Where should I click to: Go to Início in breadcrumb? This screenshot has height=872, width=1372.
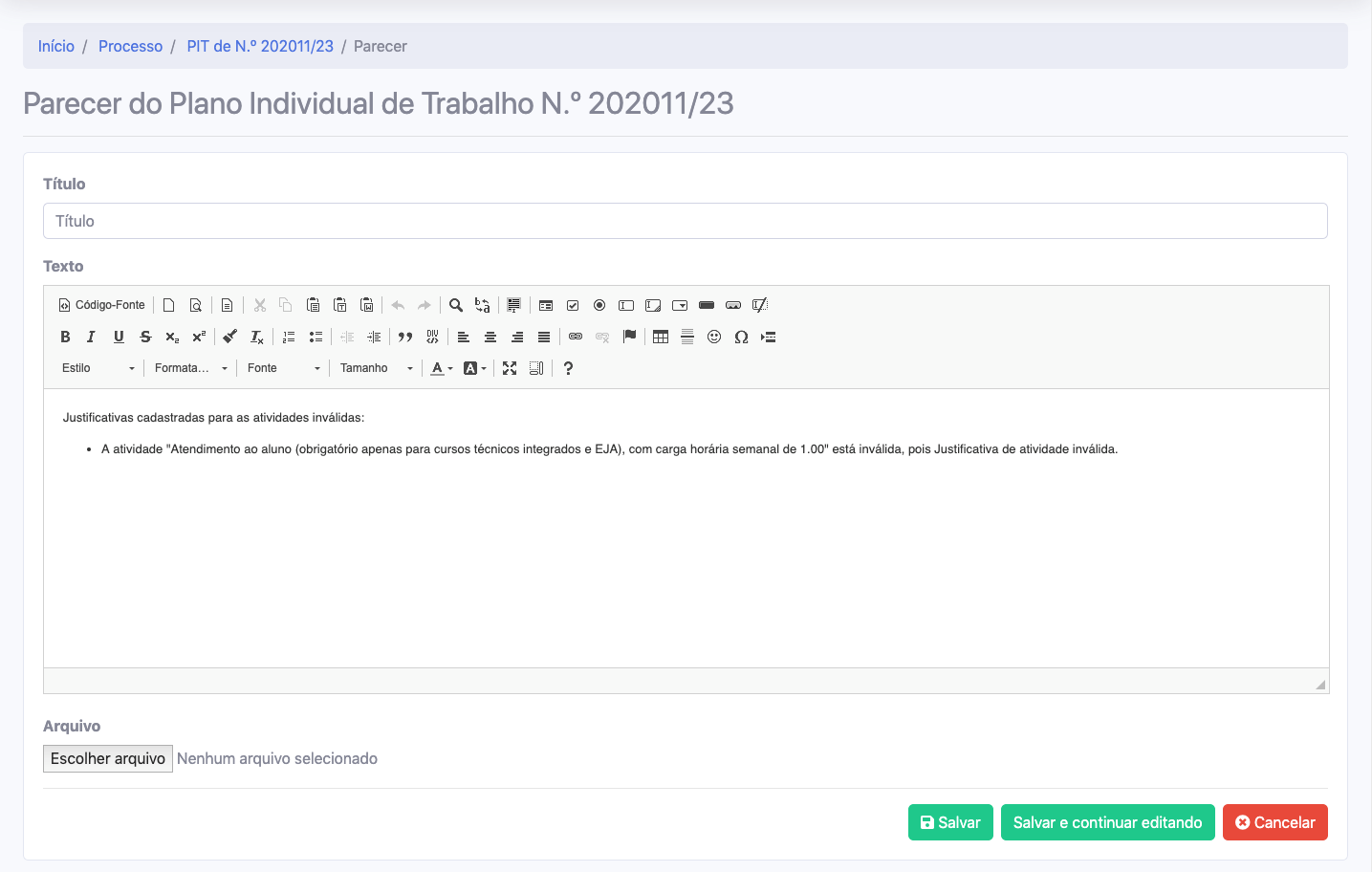pyautogui.click(x=56, y=46)
